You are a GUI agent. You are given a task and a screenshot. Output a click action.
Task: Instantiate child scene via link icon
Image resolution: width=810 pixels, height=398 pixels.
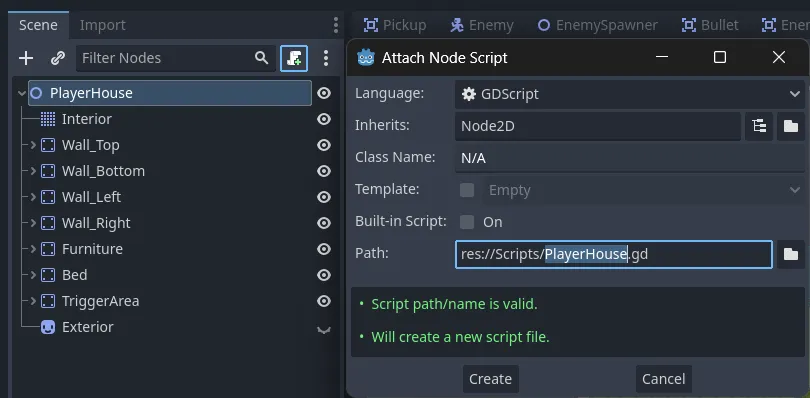pyautogui.click(x=58, y=58)
